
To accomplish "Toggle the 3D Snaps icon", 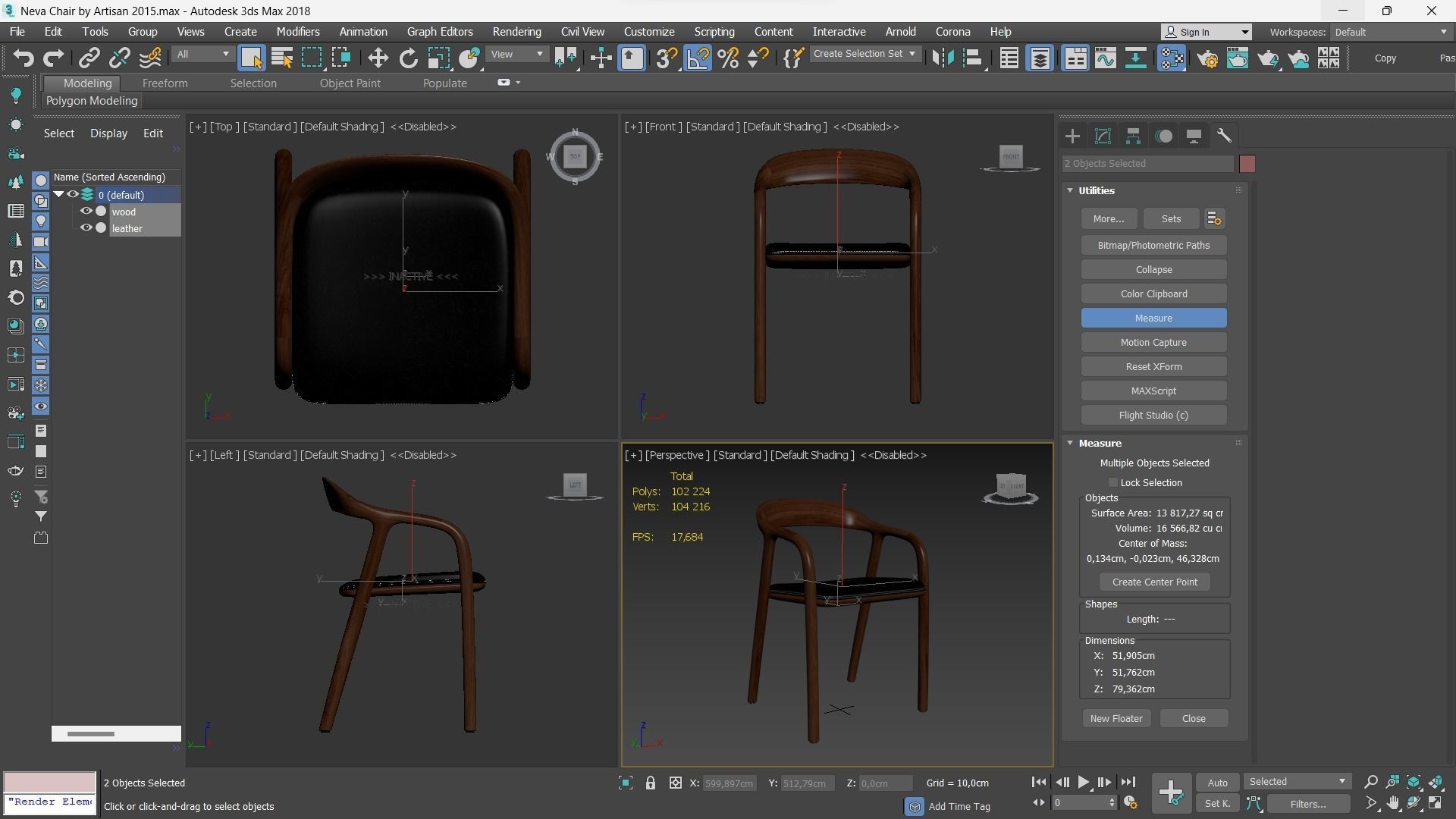I will click(x=667, y=58).
